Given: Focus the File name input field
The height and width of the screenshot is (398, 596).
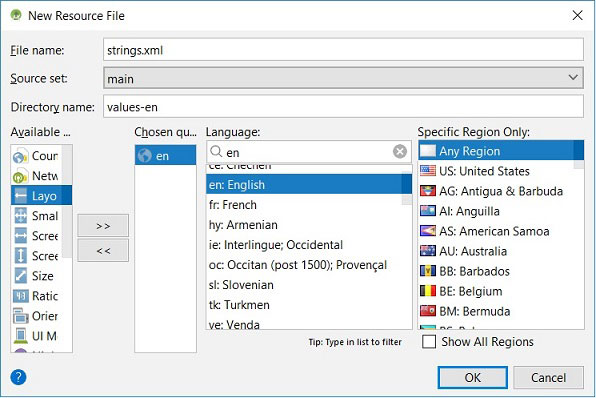Looking at the screenshot, I should click(343, 50).
